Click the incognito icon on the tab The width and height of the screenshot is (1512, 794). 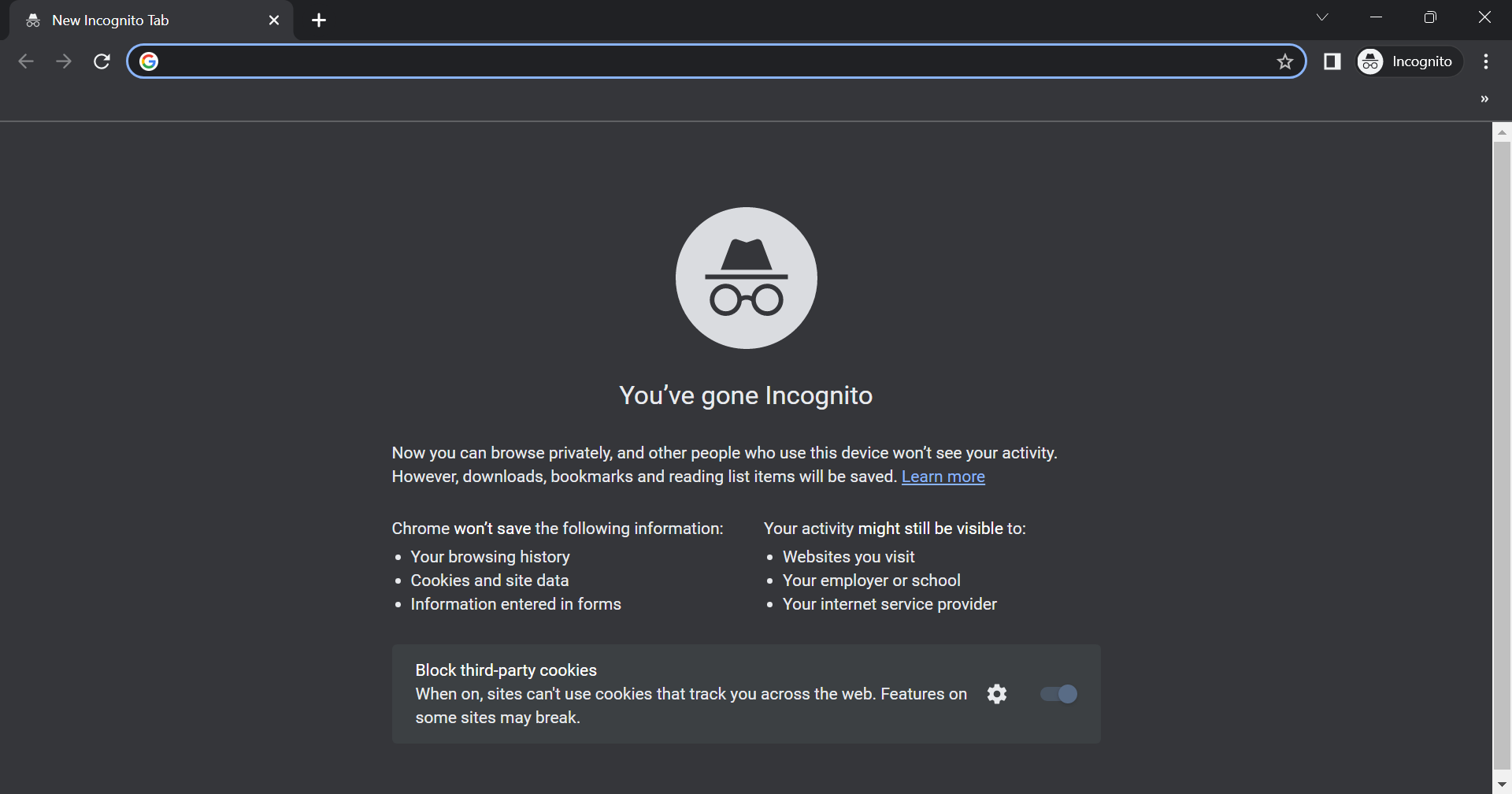[33, 20]
